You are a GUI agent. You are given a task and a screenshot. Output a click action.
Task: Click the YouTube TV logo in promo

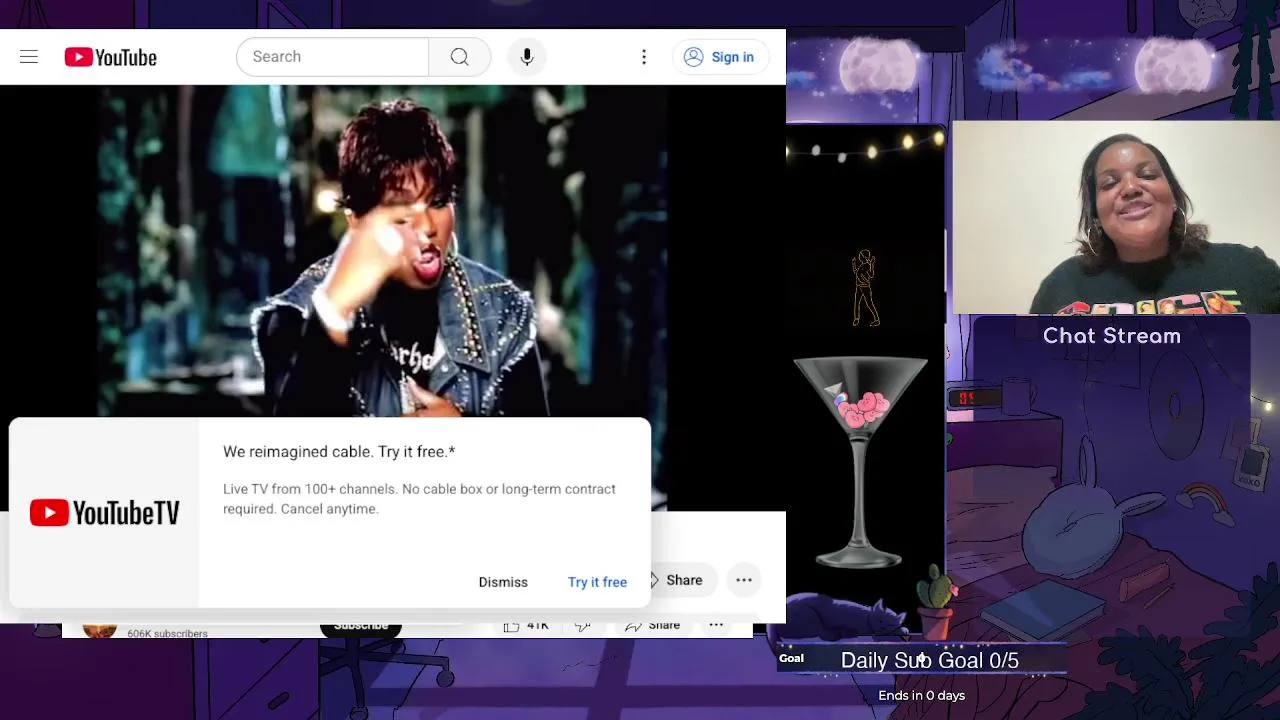coord(105,513)
